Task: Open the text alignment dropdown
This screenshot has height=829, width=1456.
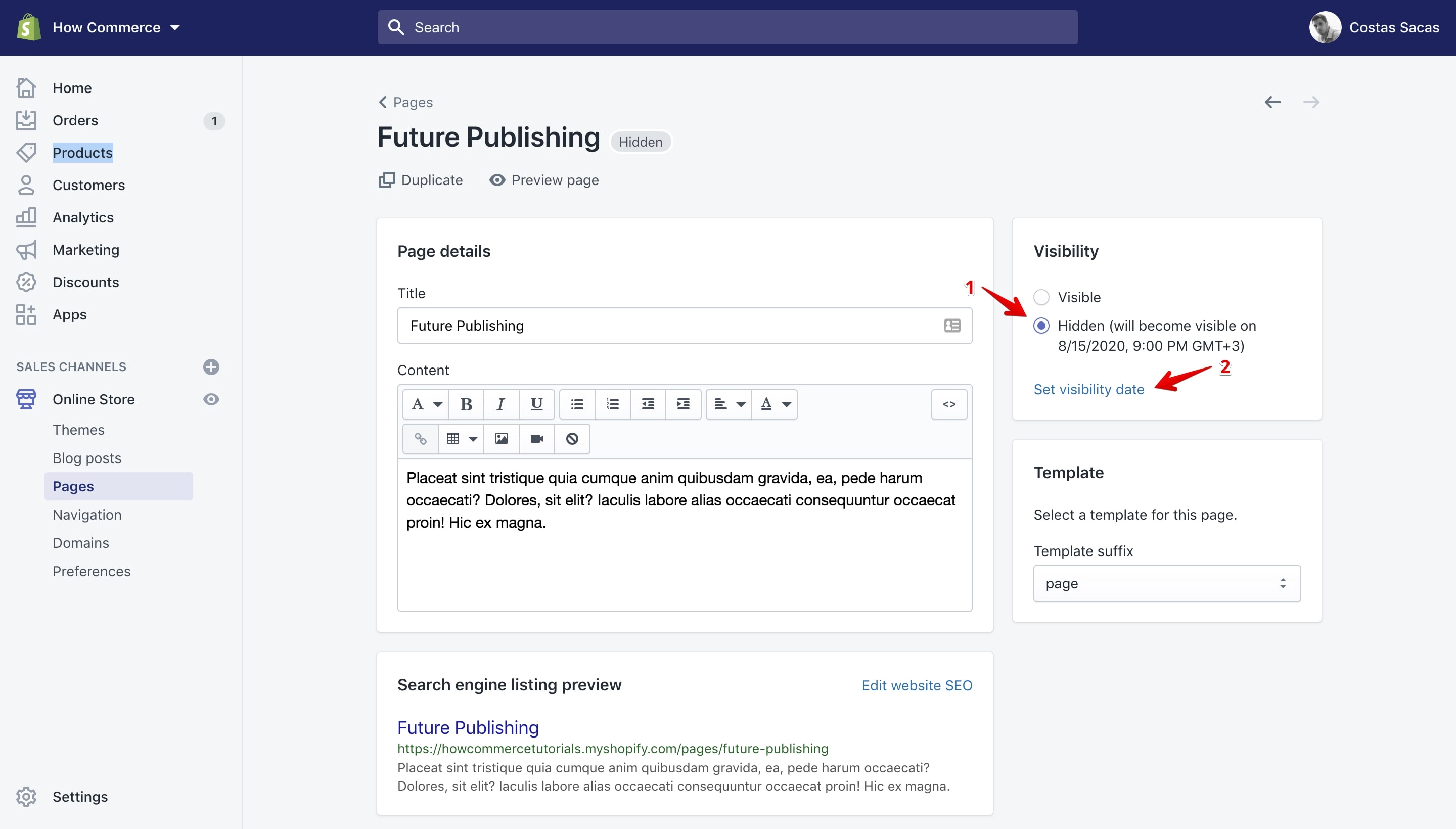Action: coord(729,404)
